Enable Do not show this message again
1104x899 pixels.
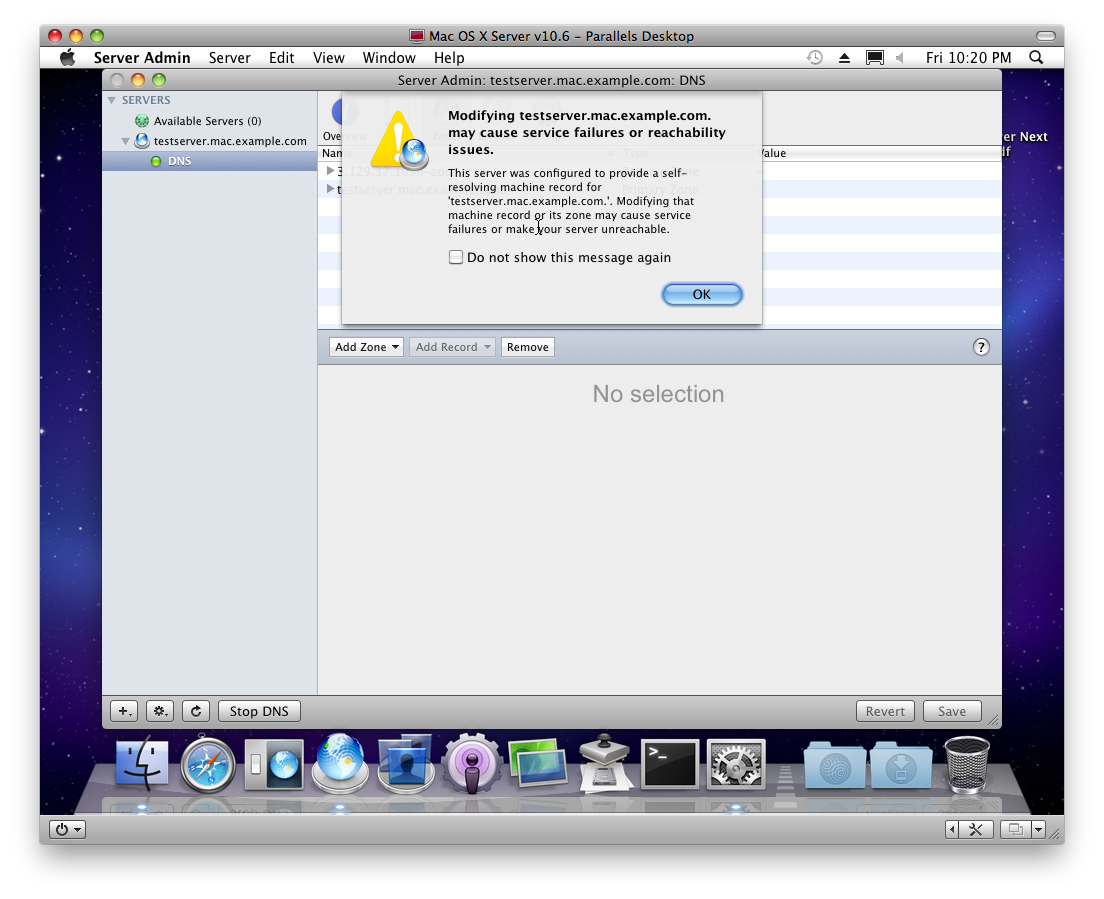(x=456, y=258)
